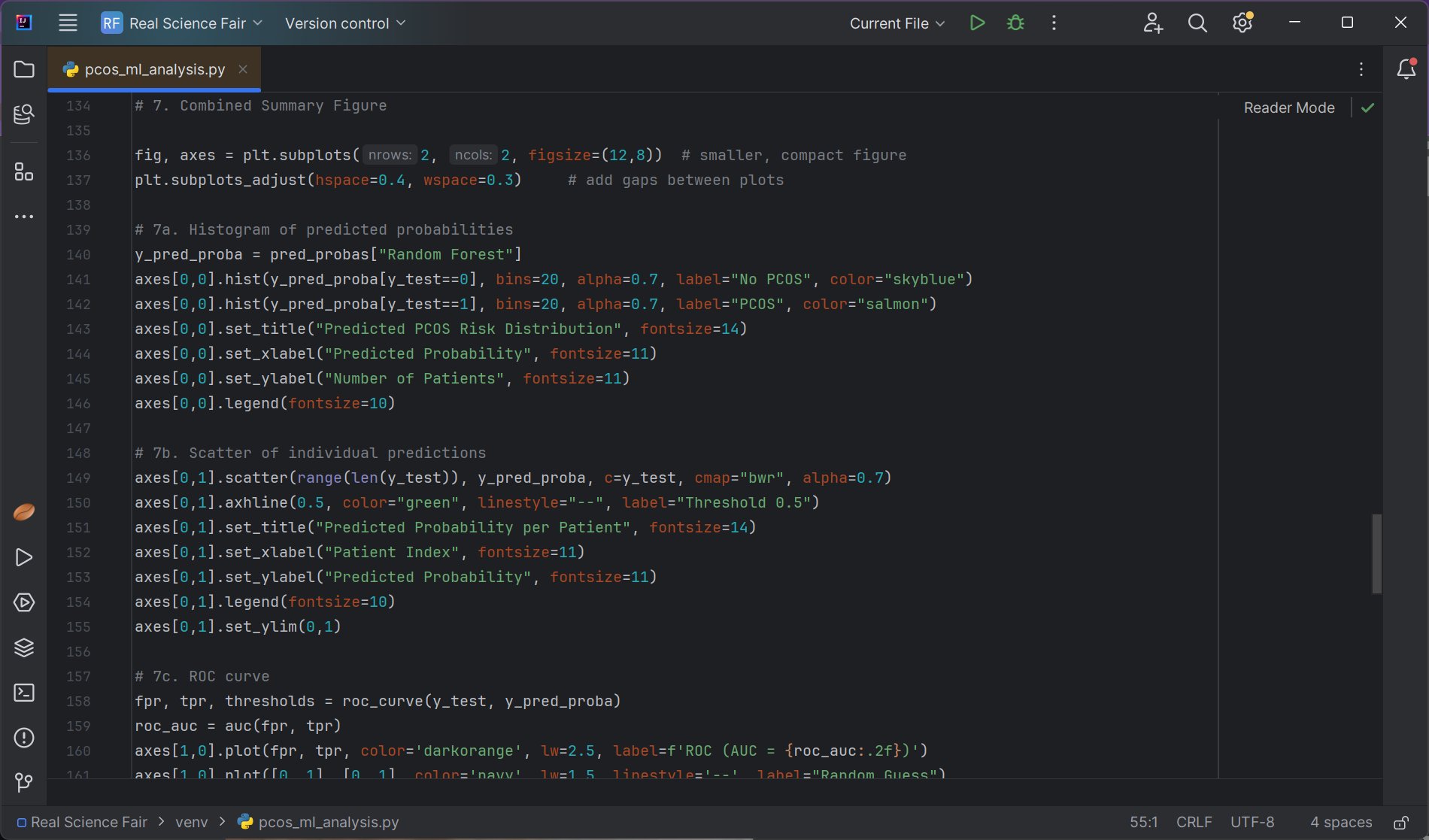1429x840 pixels.
Task: Click the editor vertical scrollbar thumb
Action: [x=1376, y=553]
